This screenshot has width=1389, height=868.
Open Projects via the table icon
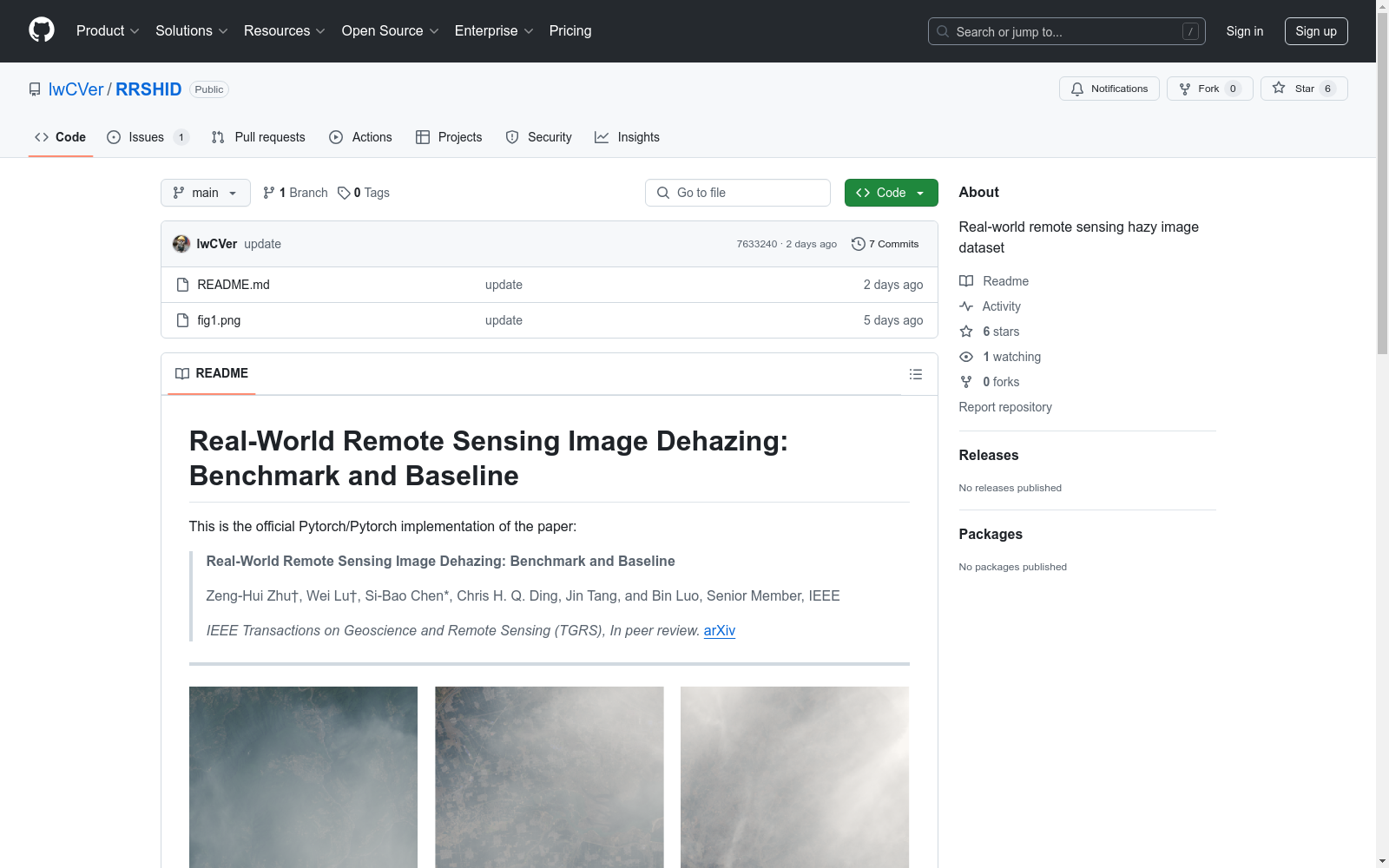tap(423, 137)
